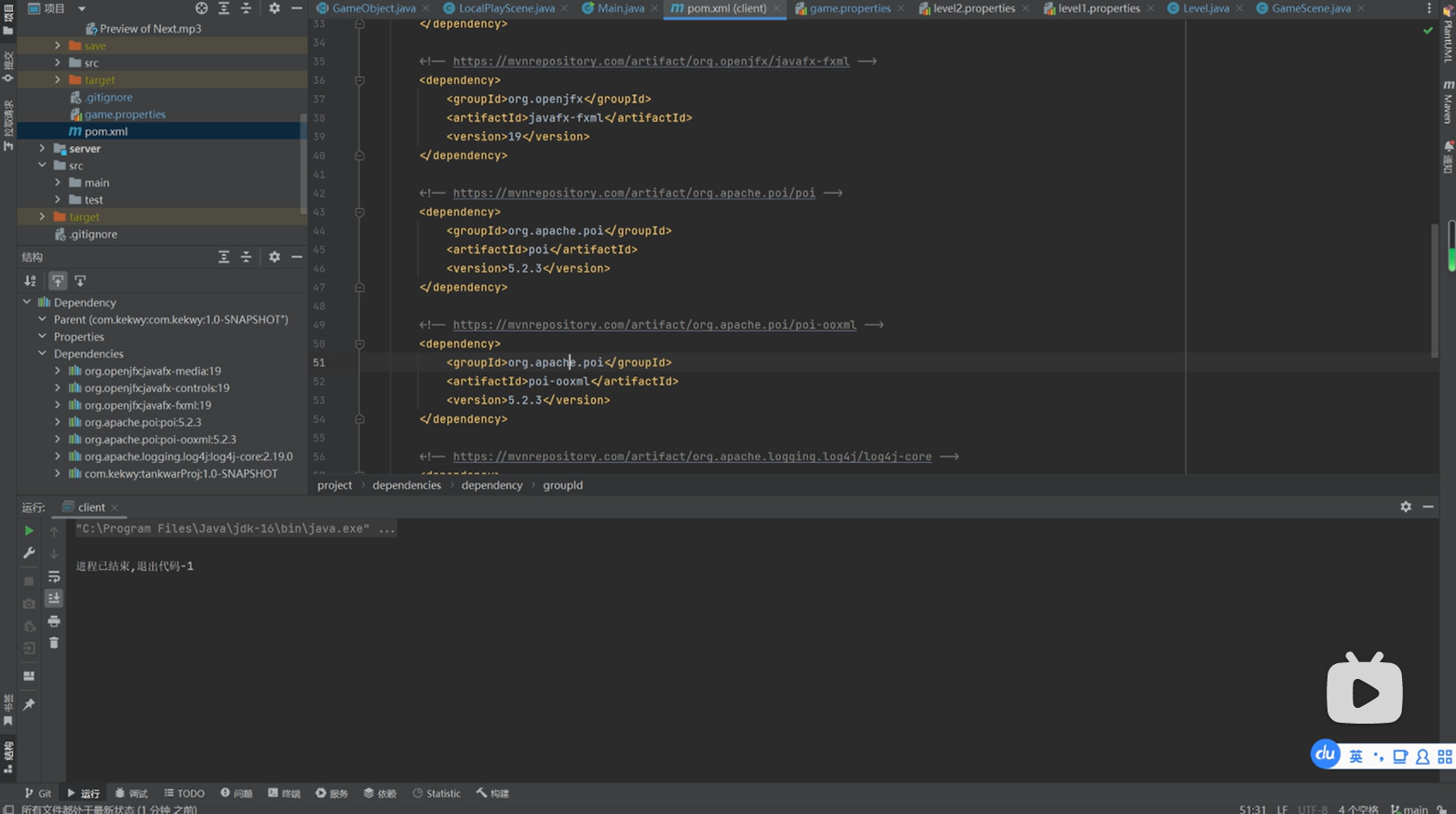Click the print icon in the run console
1456x814 pixels.
(53, 620)
